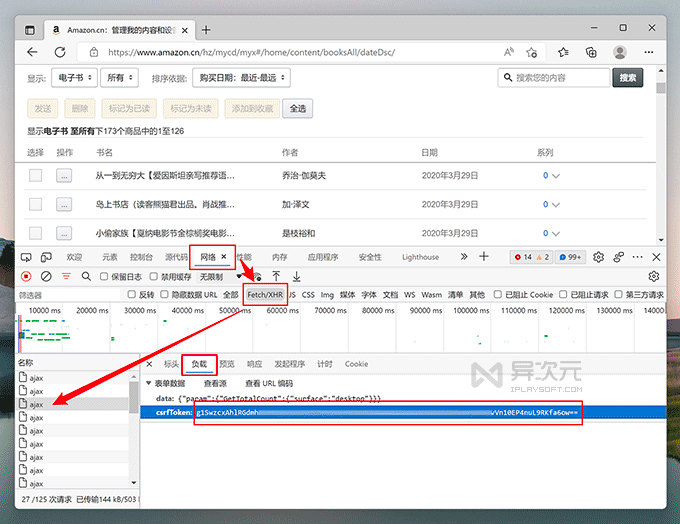Open a new browser tab

(206, 30)
